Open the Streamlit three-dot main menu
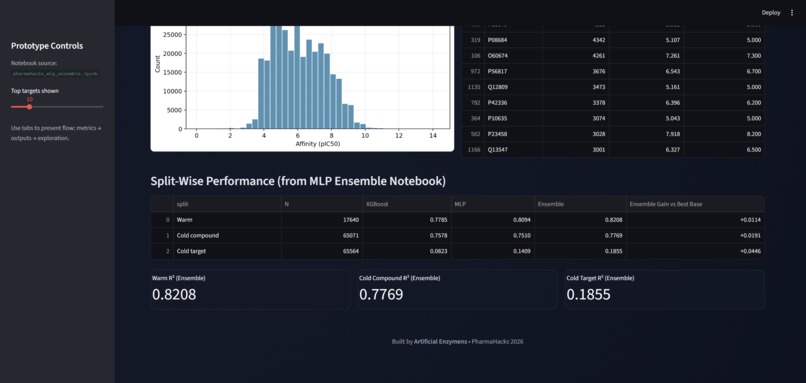 [792, 13]
